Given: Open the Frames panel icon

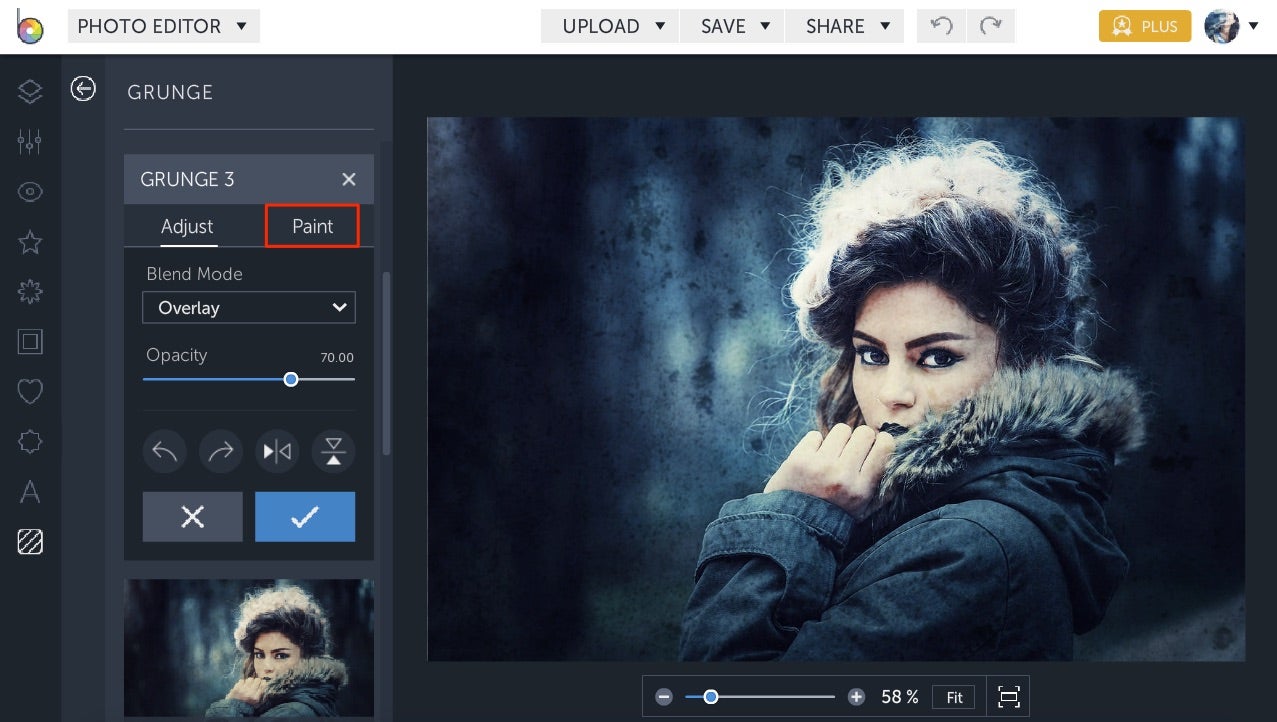Looking at the screenshot, I should (x=29, y=341).
